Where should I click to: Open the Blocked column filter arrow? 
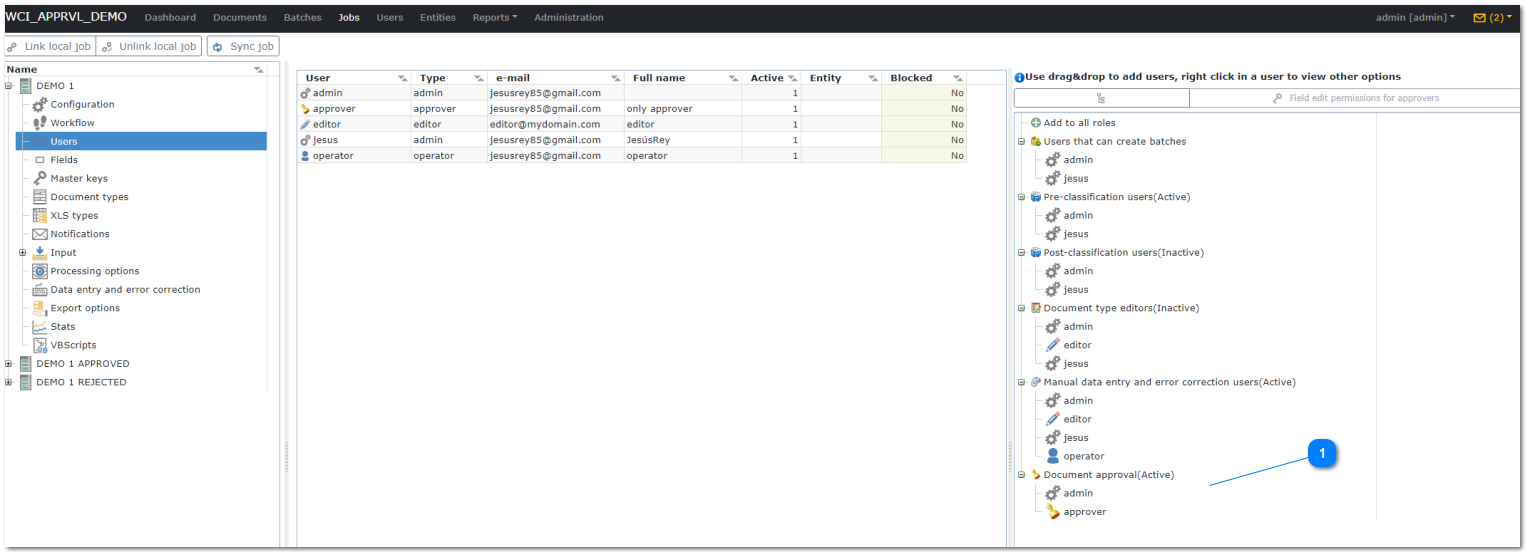point(957,78)
